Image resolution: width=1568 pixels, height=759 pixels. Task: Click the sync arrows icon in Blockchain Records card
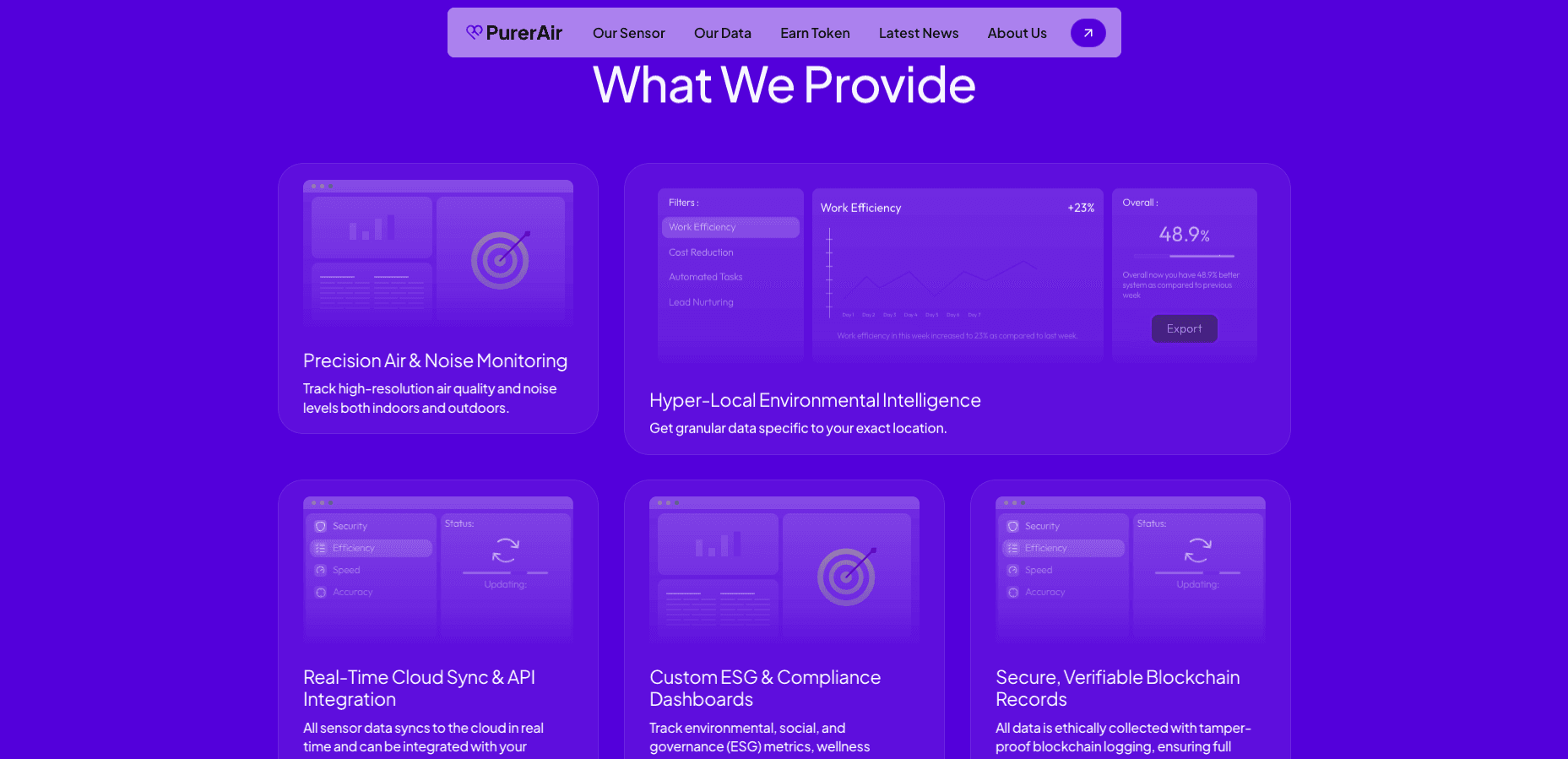[x=1197, y=550]
